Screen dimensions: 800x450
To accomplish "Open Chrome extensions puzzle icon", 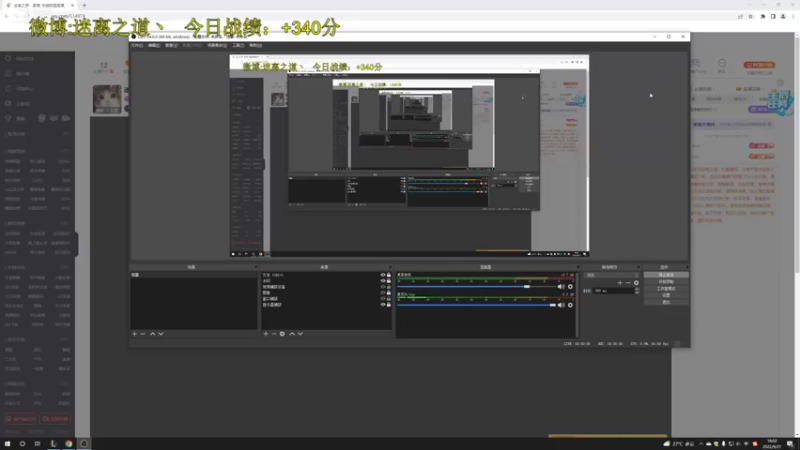I will click(x=763, y=16).
